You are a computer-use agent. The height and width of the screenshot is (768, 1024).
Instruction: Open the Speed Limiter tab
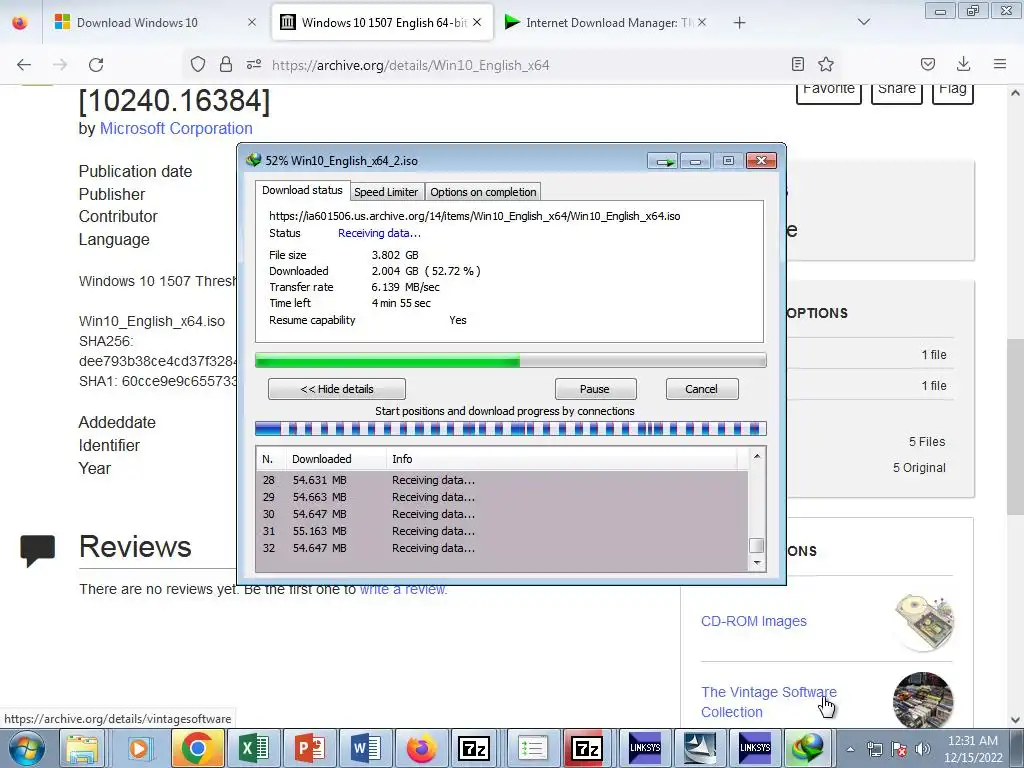[386, 192]
